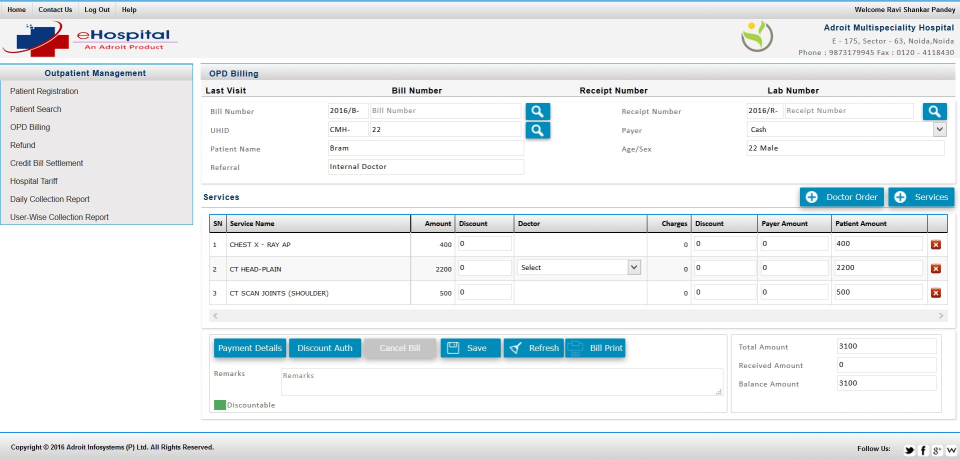This screenshot has height=459, width=960.
Task: Focus the Receipt Number input field
Action: pos(849,111)
